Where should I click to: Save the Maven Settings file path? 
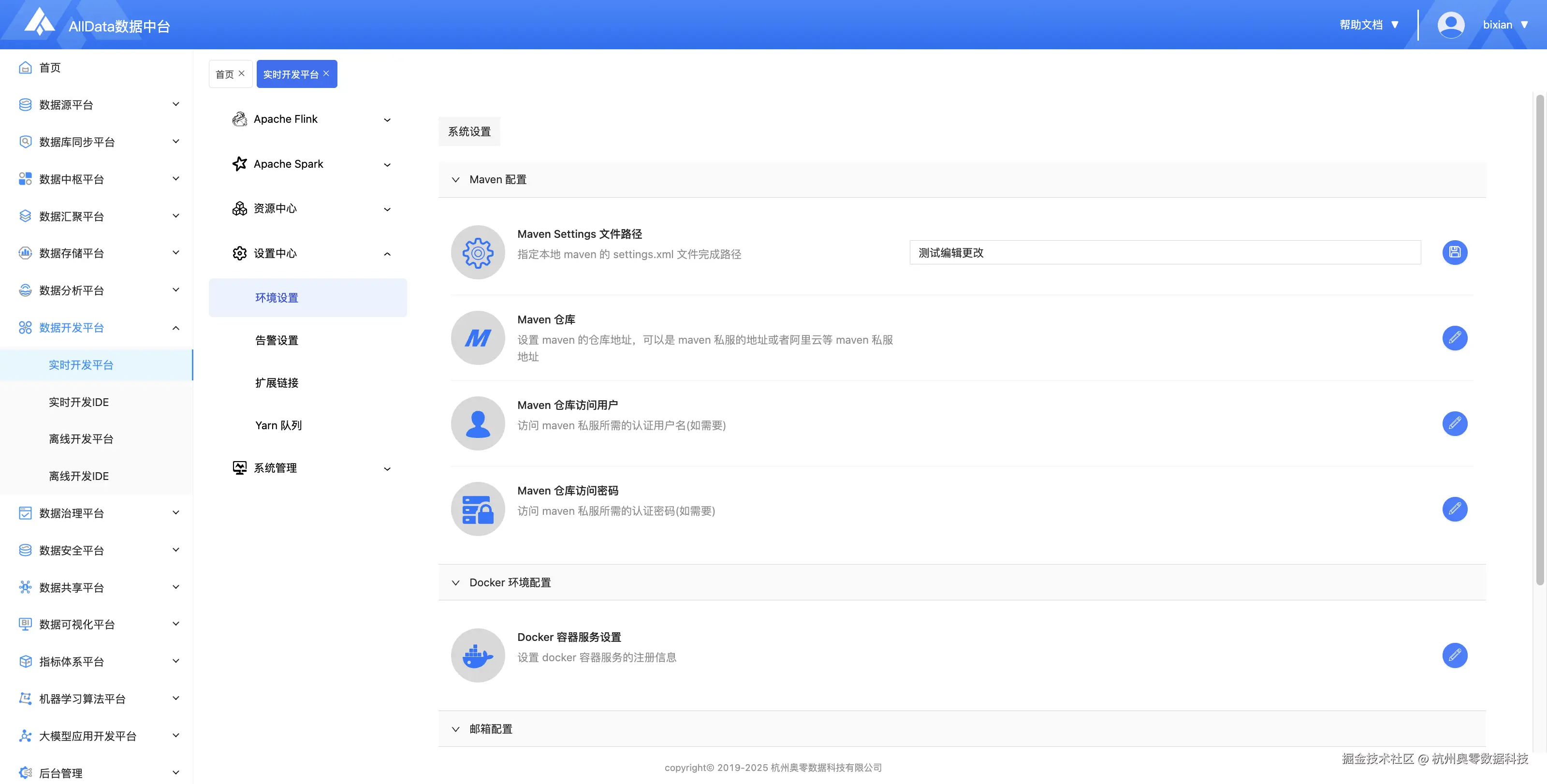(x=1455, y=253)
